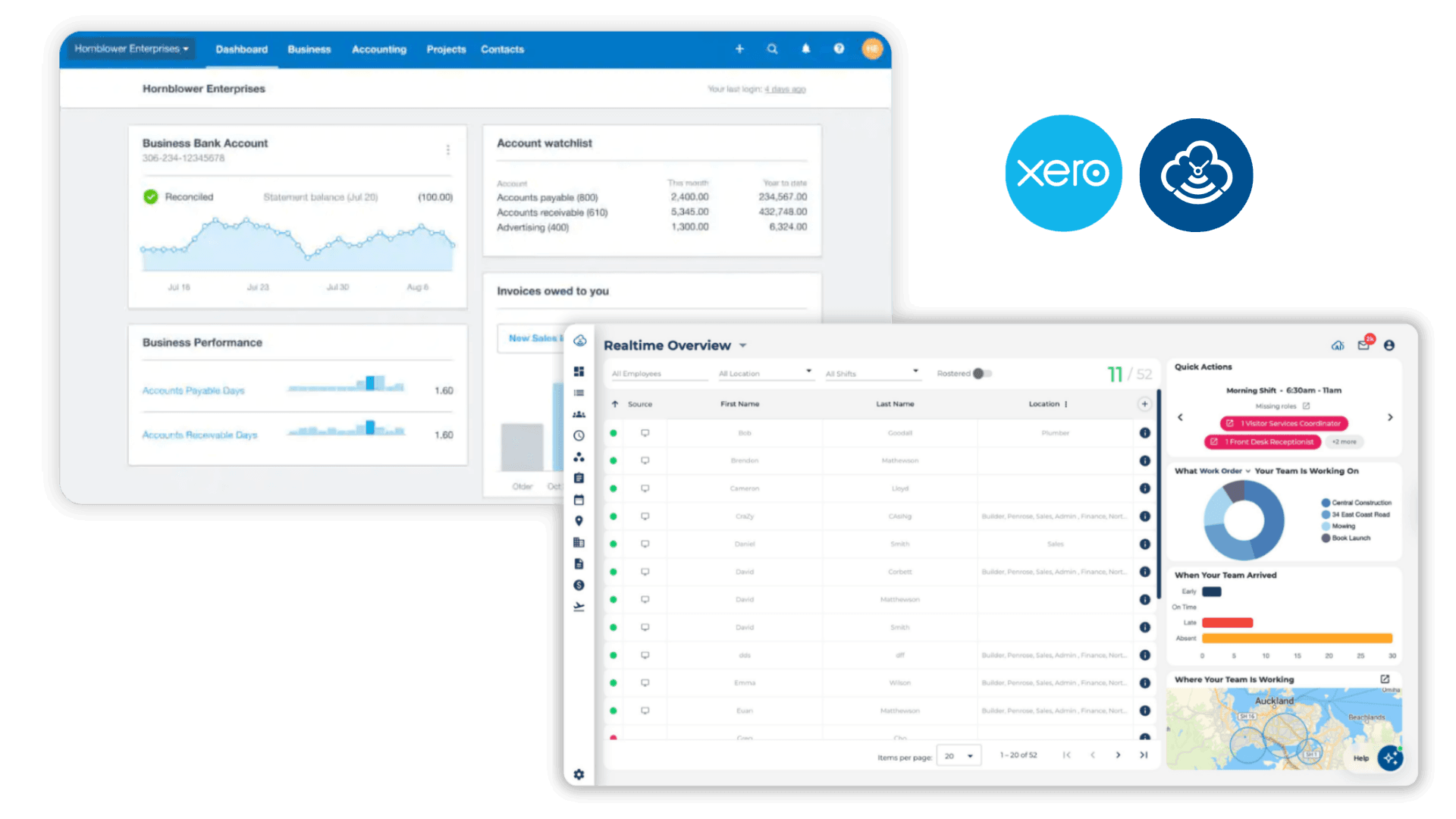The image size is (1456, 819).
Task: Expand the Realtime Overview title dropdown
Action: (743, 346)
